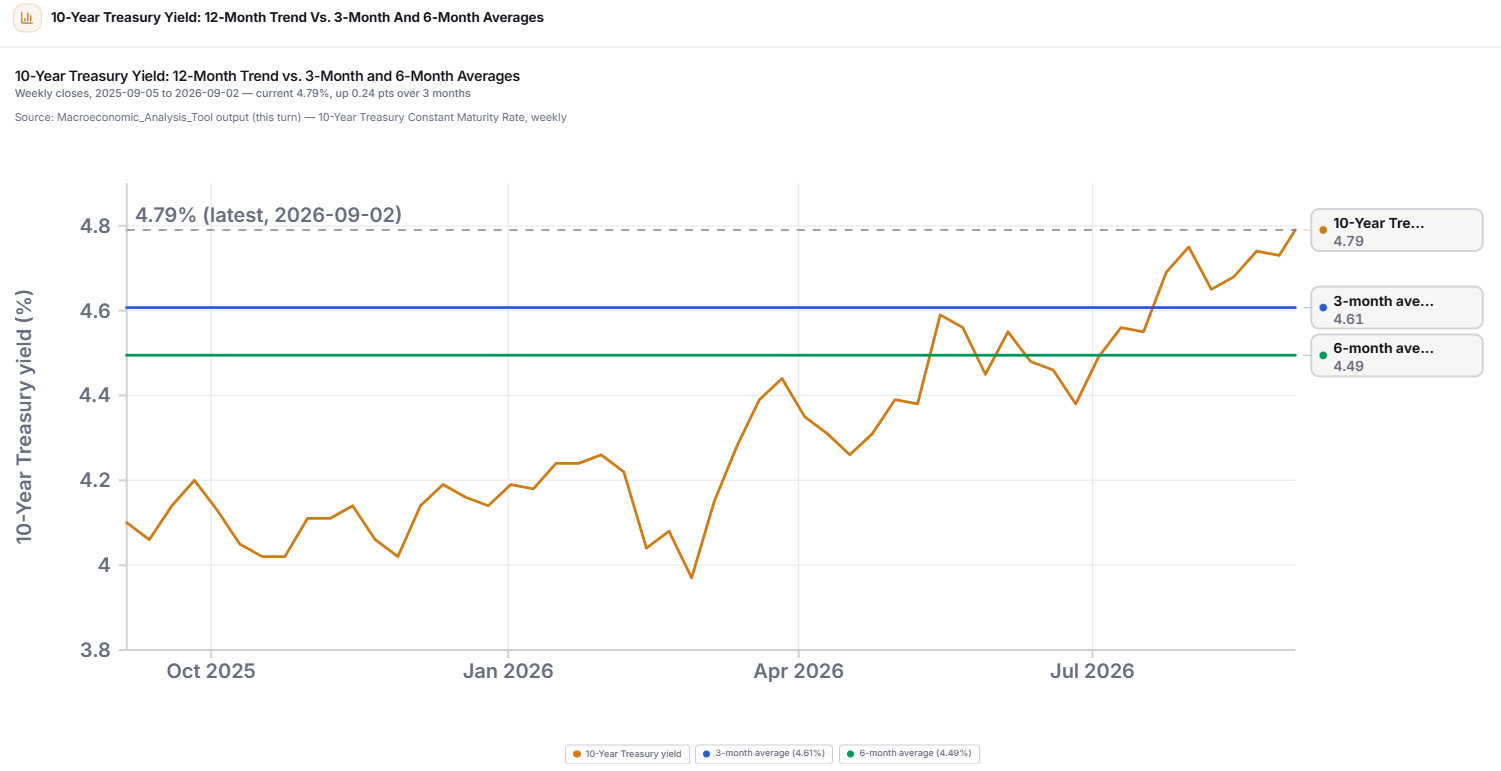Click the 4.8 y-axis tick label
1501x771 pixels.
click(x=97, y=226)
